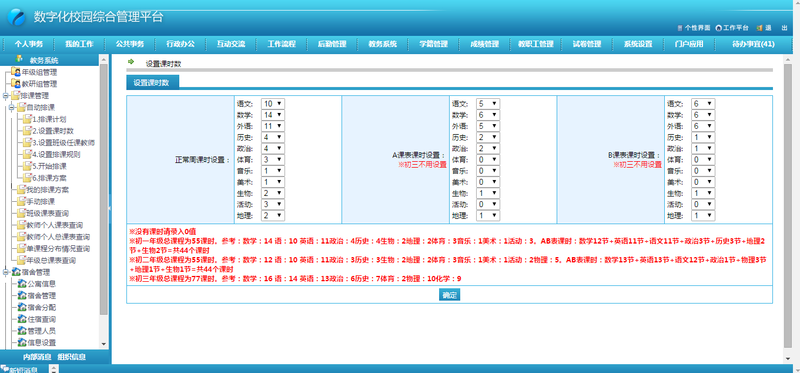The height and width of the screenshot is (373, 800).
Task: Click the platform logo in header
Action: coord(16,17)
